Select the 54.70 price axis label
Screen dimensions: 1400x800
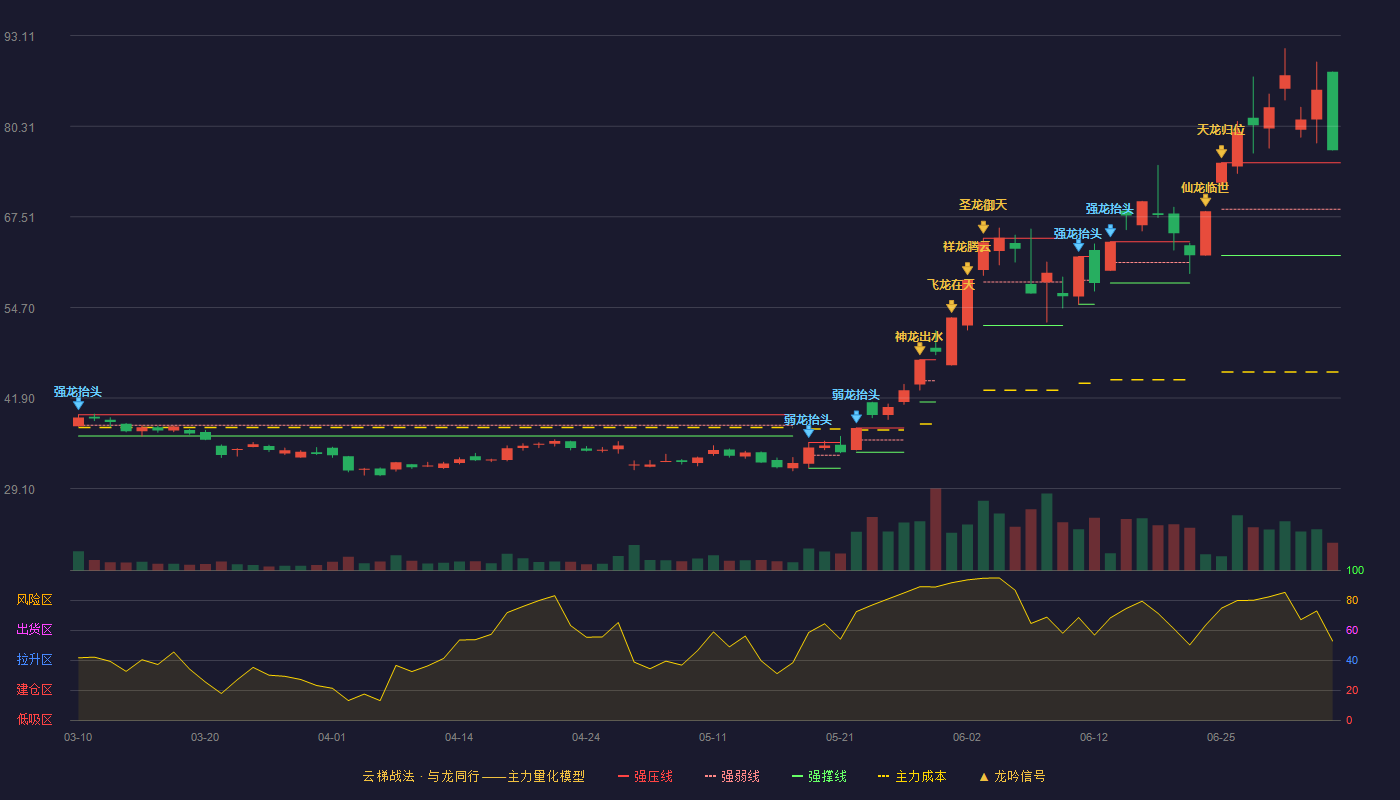tap(19, 309)
